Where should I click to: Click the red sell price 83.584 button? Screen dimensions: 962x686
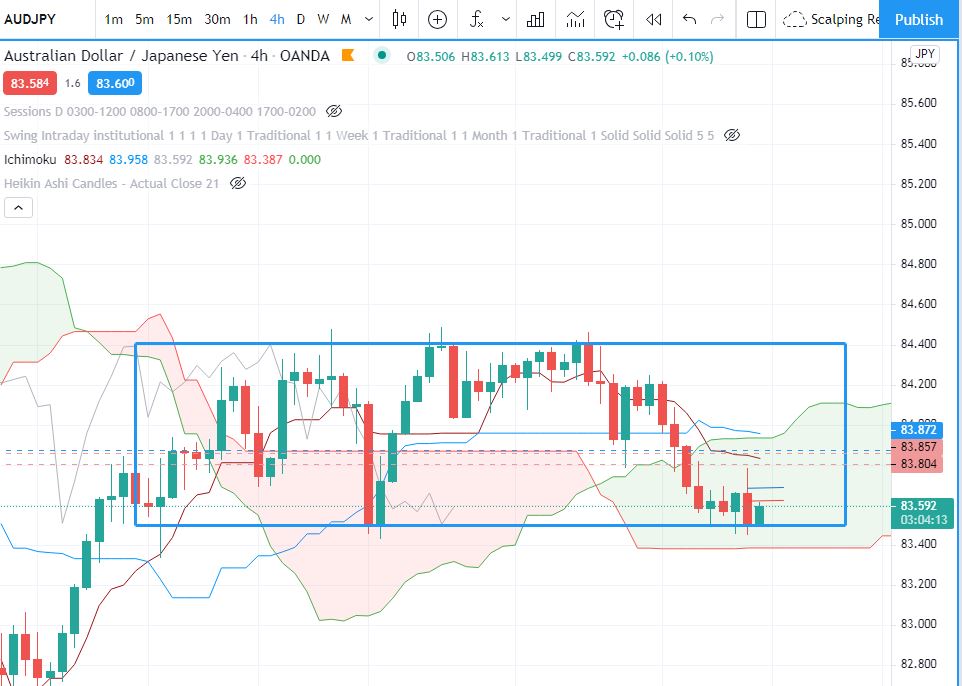[x=30, y=83]
